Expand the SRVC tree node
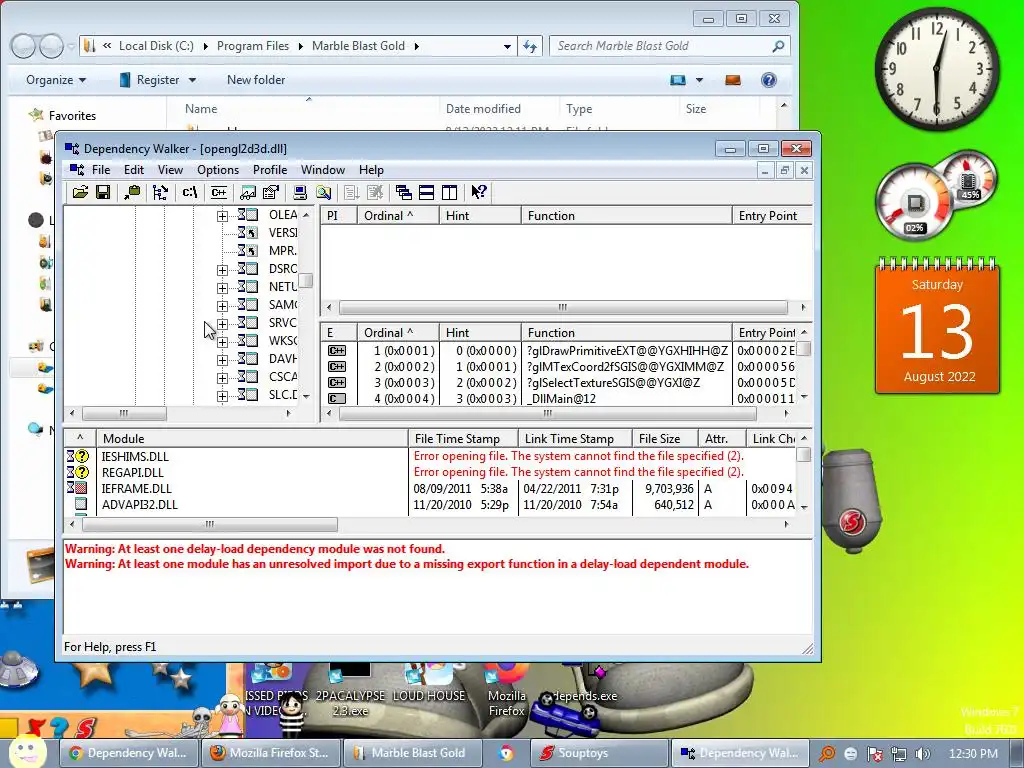 coord(222,324)
